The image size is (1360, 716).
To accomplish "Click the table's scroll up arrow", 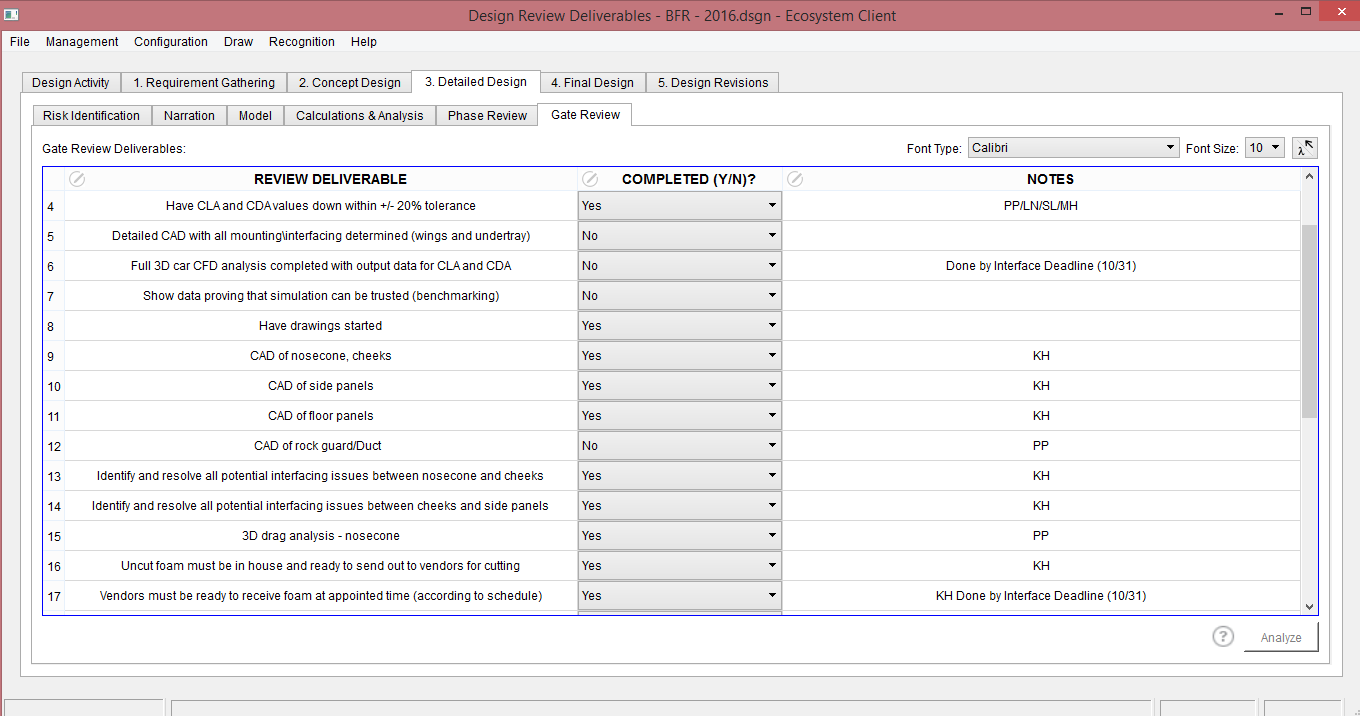I will tap(1309, 176).
